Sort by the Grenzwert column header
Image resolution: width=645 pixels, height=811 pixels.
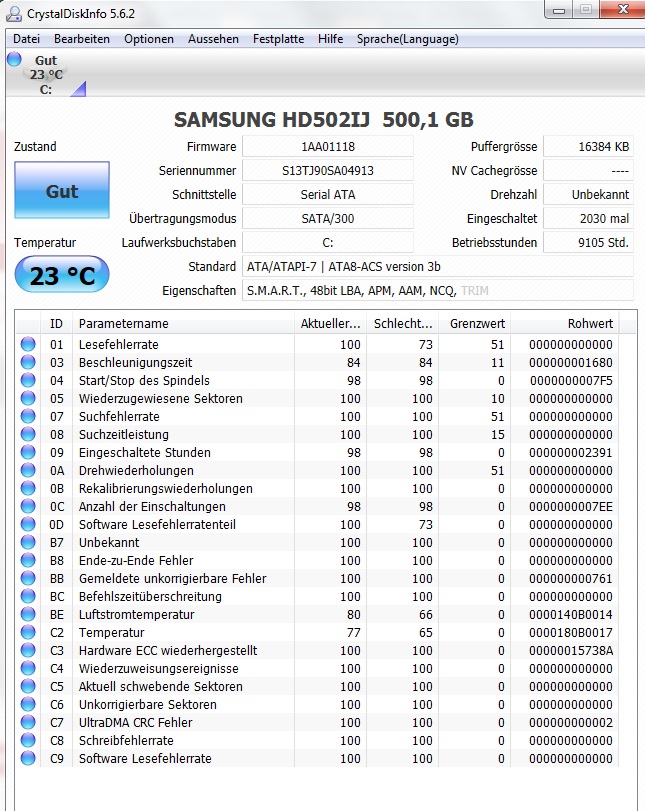click(x=475, y=324)
